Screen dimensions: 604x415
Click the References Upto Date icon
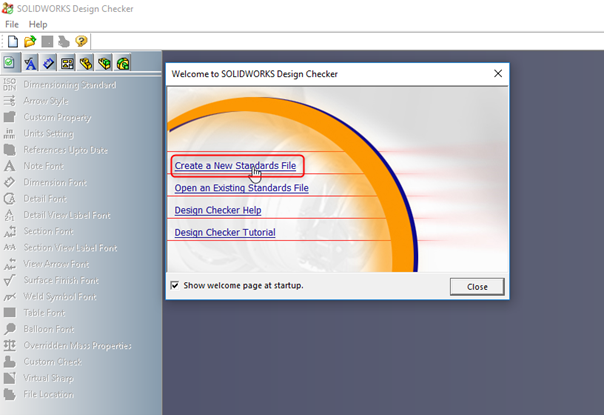point(10,150)
